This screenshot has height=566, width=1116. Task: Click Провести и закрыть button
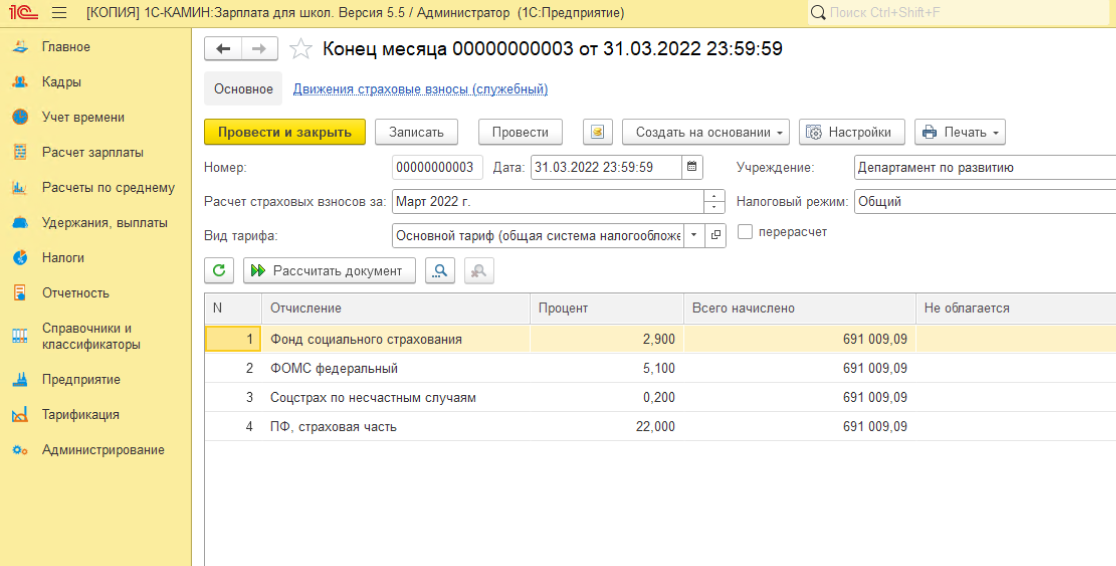click(x=285, y=132)
